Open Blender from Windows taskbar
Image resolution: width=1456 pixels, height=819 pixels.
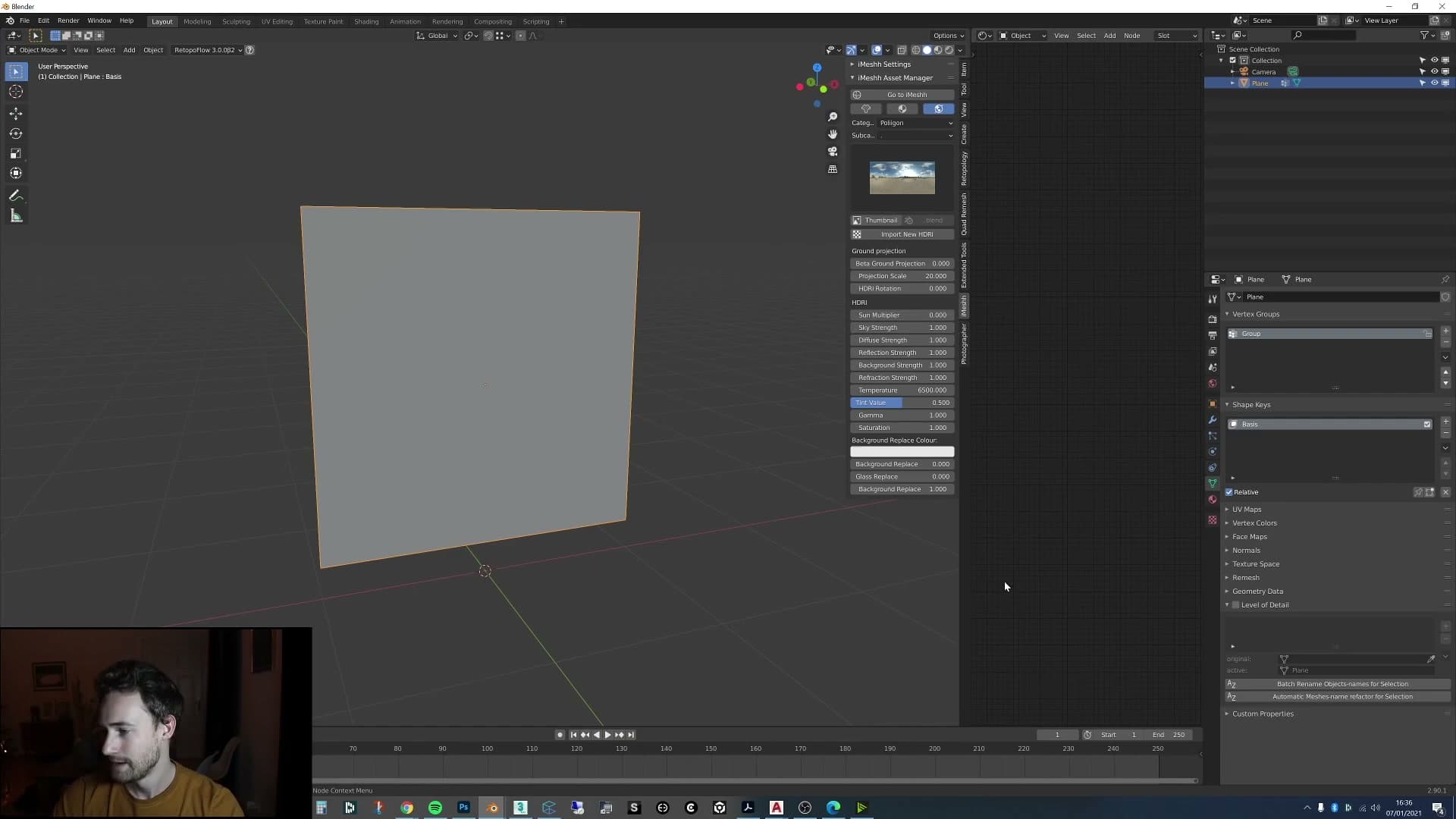492,808
